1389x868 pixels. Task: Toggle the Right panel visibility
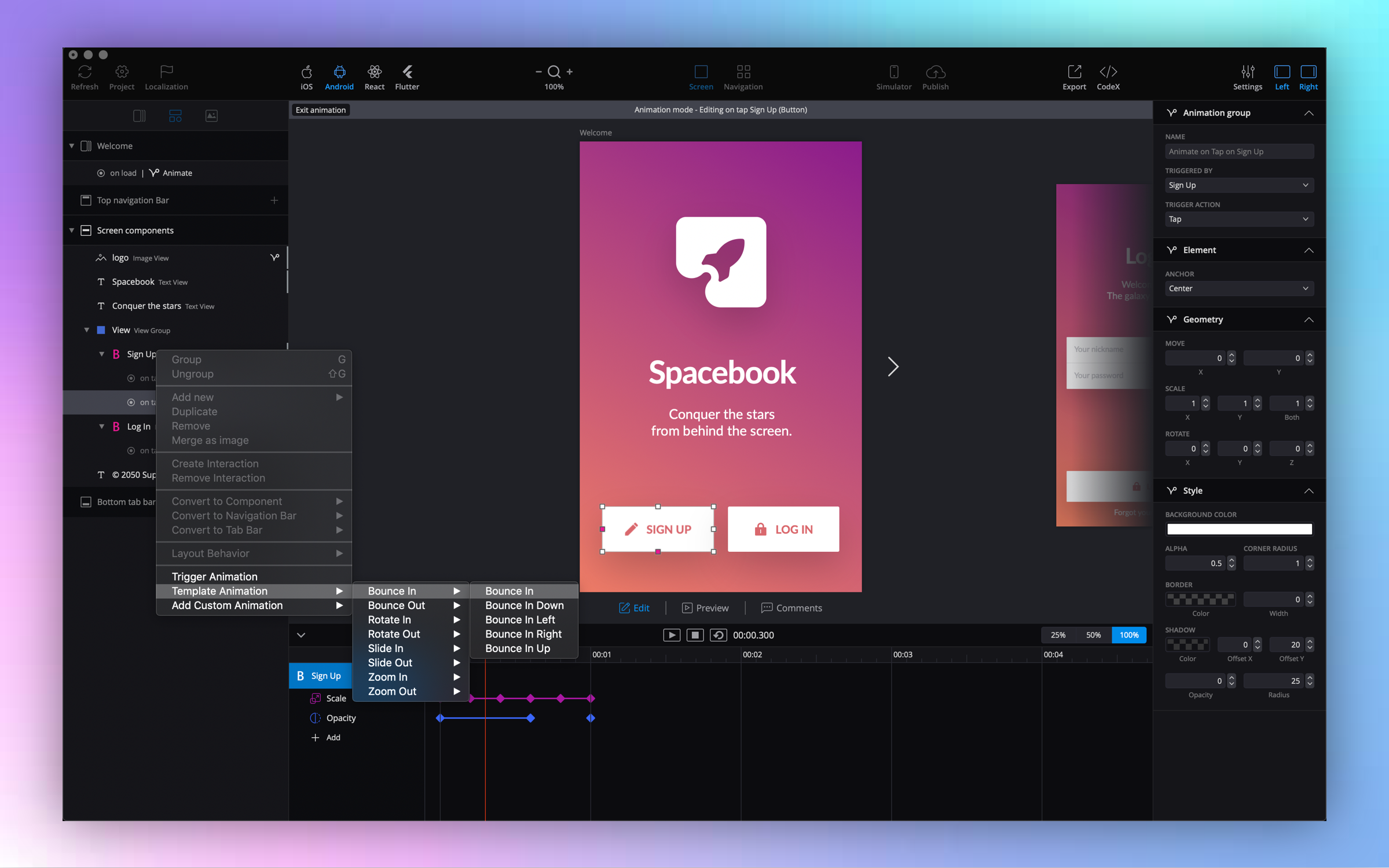1308,72
